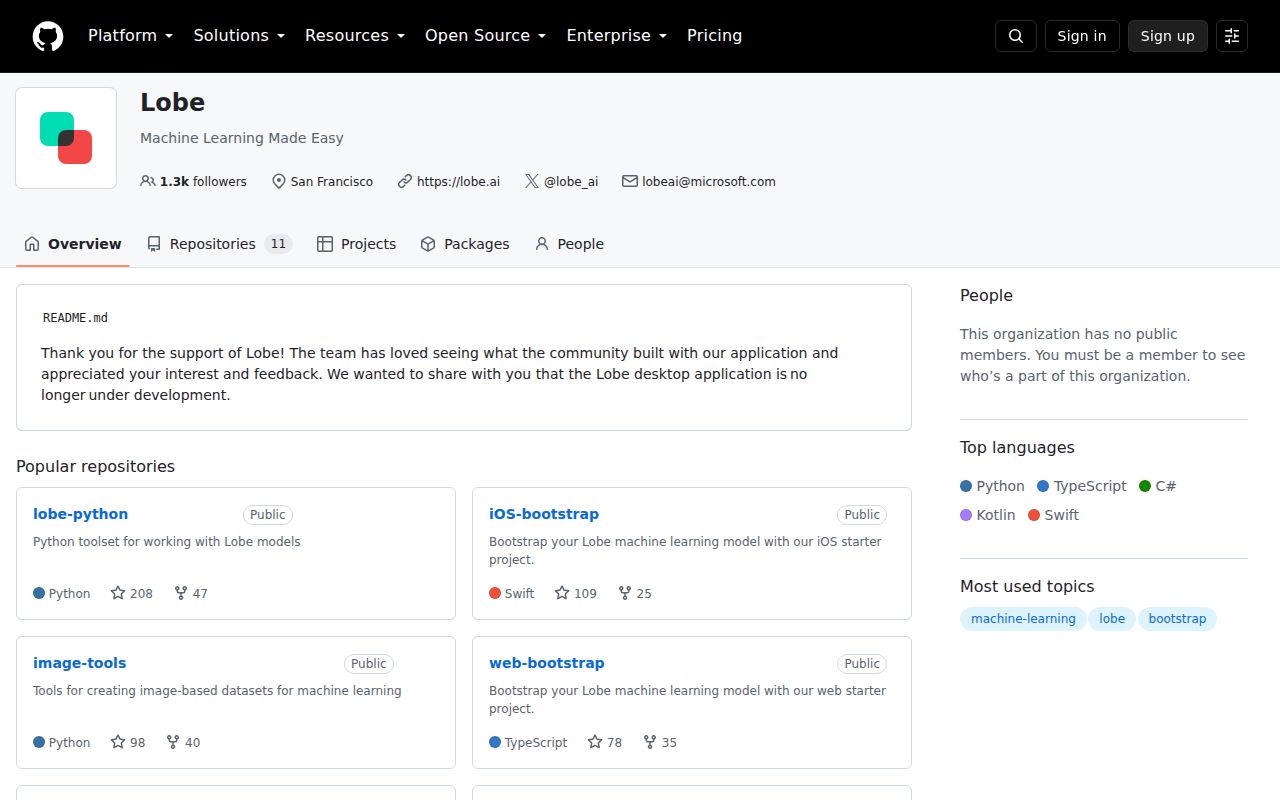Viewport: 1280px width, 800px height.
Task: Filter by Swift in Top languages
Action: point(1054,515)
